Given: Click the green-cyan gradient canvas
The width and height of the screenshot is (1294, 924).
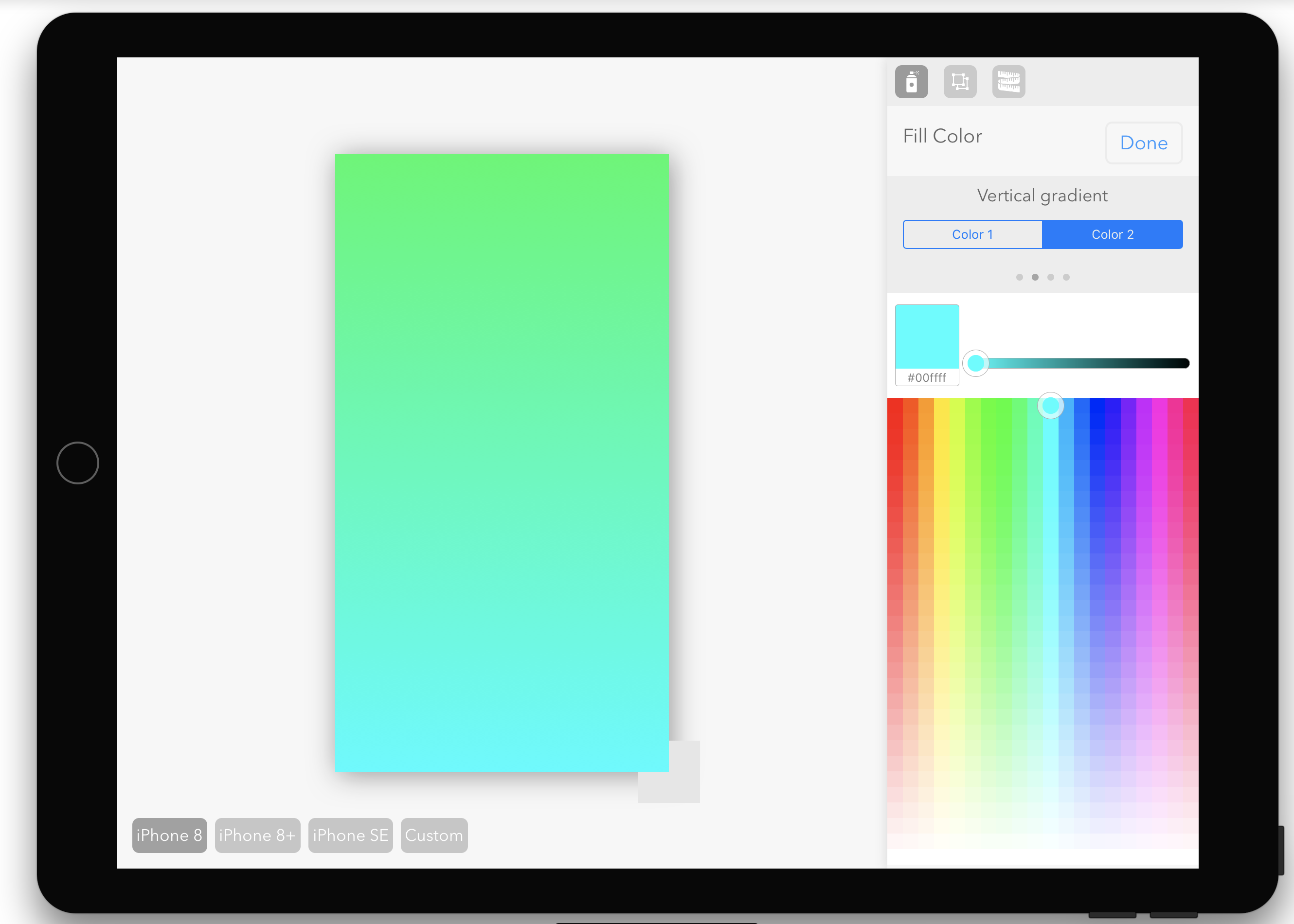Looking at the screenshot, I should click(502, 462).
